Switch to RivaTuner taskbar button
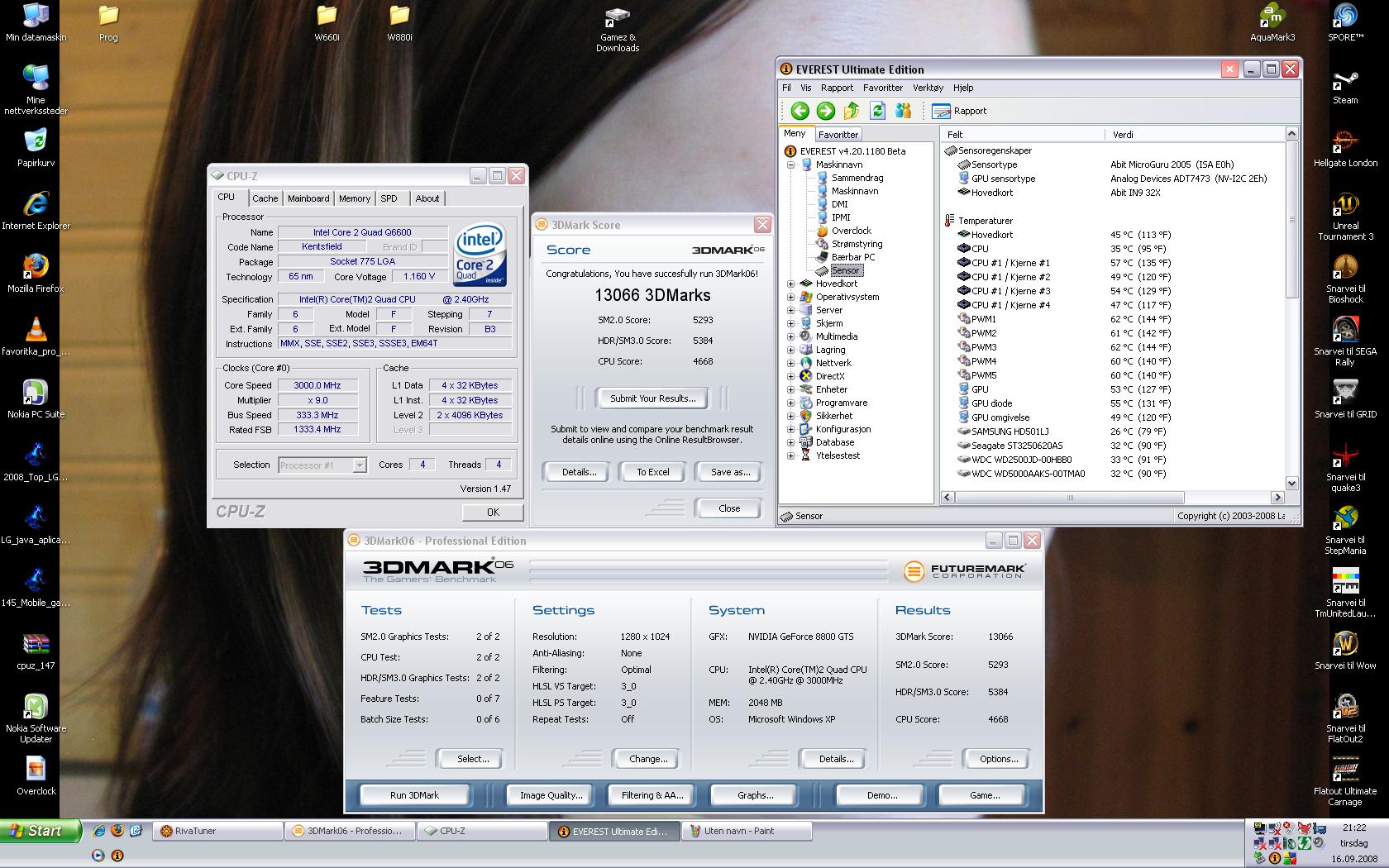 (217, 831)
